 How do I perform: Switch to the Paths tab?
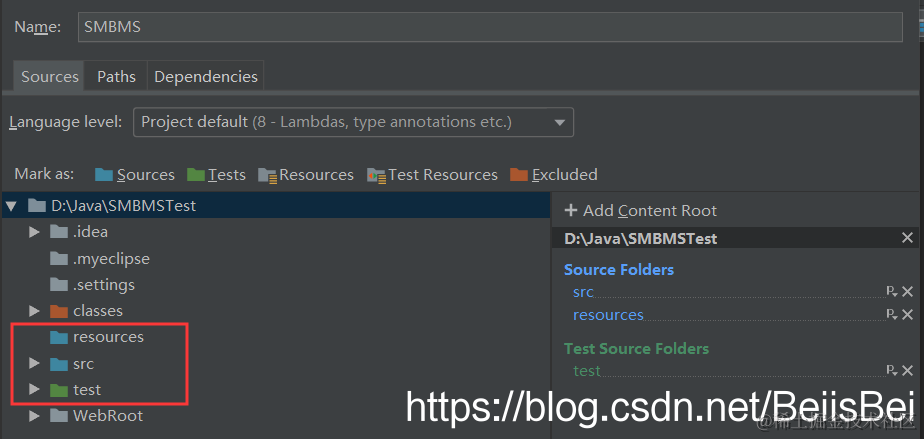(x=116, y=77)
